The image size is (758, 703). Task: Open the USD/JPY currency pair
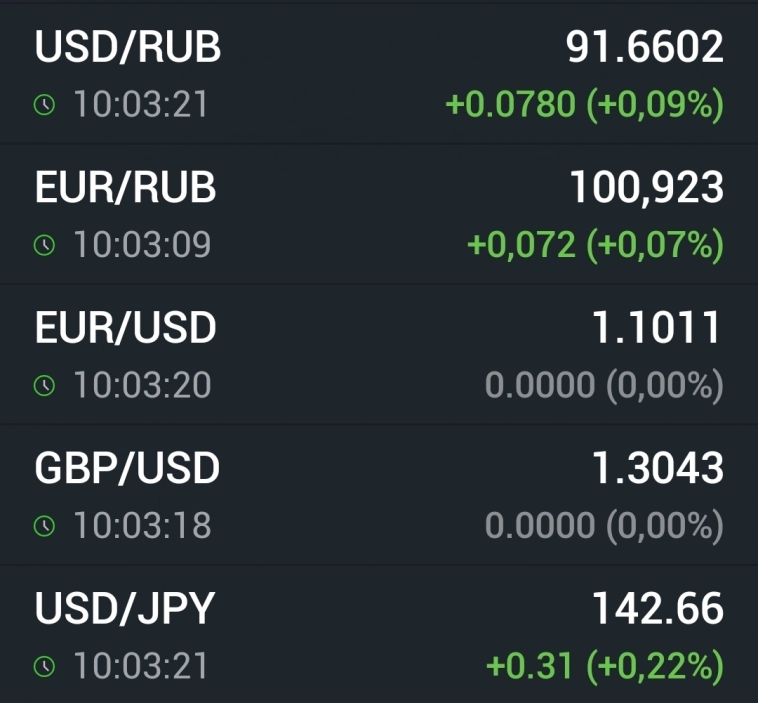[x=125, y=608]
